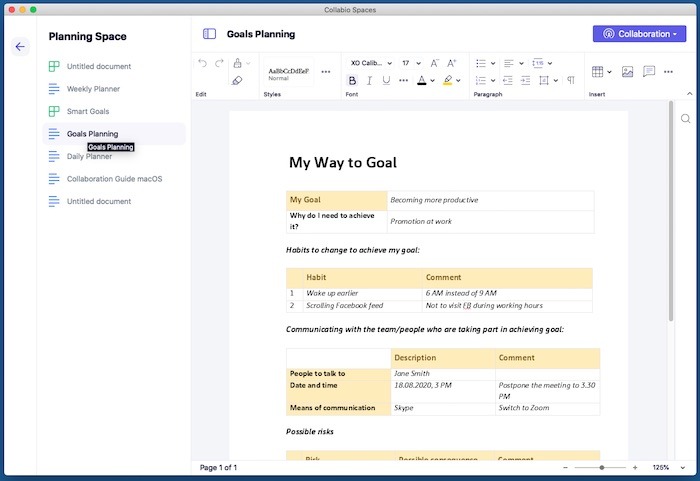Image resolution: width=700 pixels, height=481 pixels.
Task: Open the font size 17 dropdown
Action: [411, 63]
